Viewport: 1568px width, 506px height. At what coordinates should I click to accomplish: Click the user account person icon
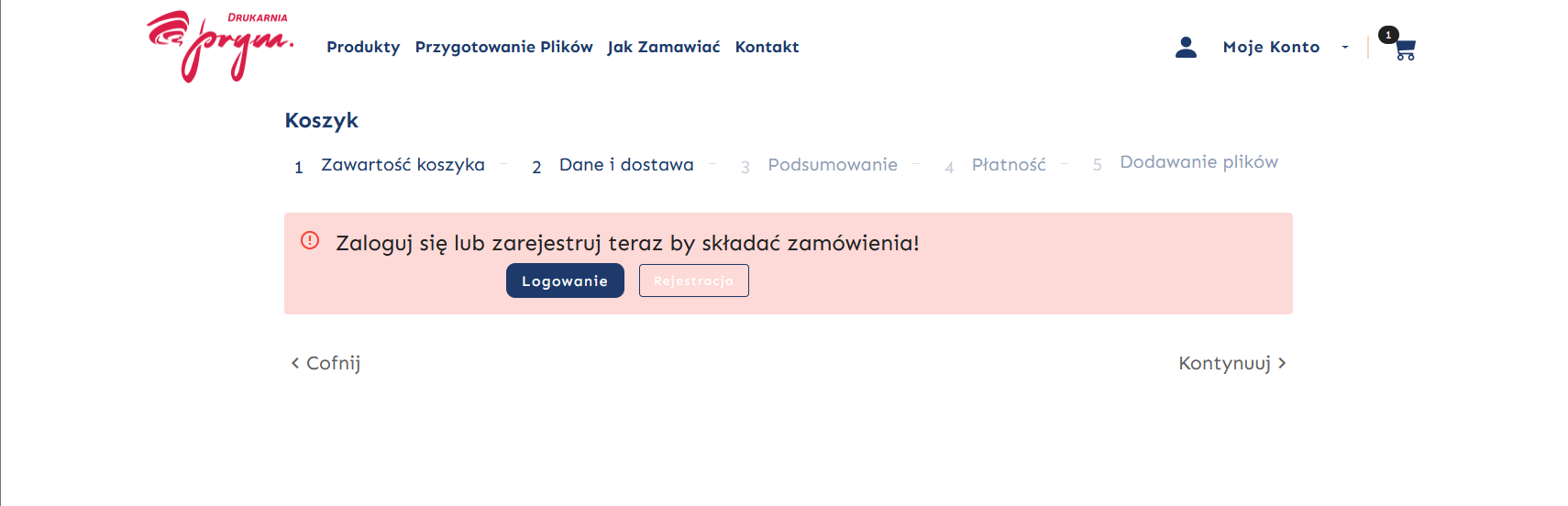pyautogui.click(x=1186, y=47)
